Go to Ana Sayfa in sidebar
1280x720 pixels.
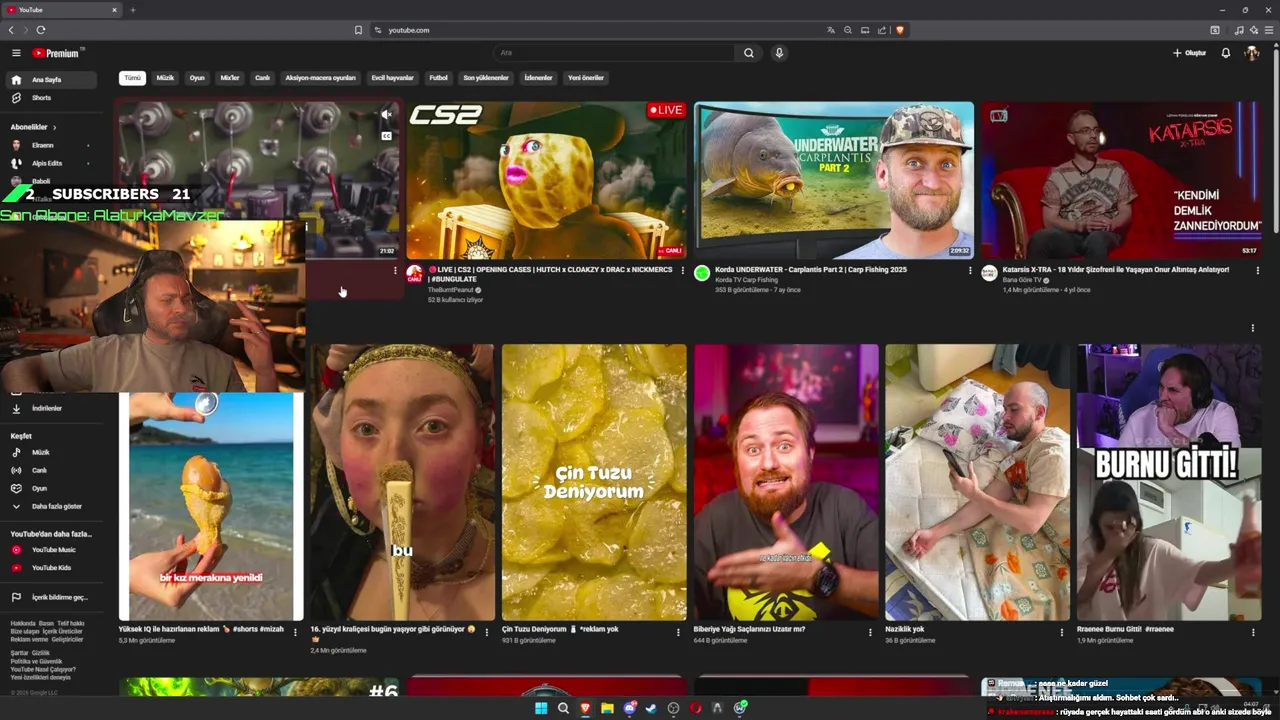[x=52, y=80]
